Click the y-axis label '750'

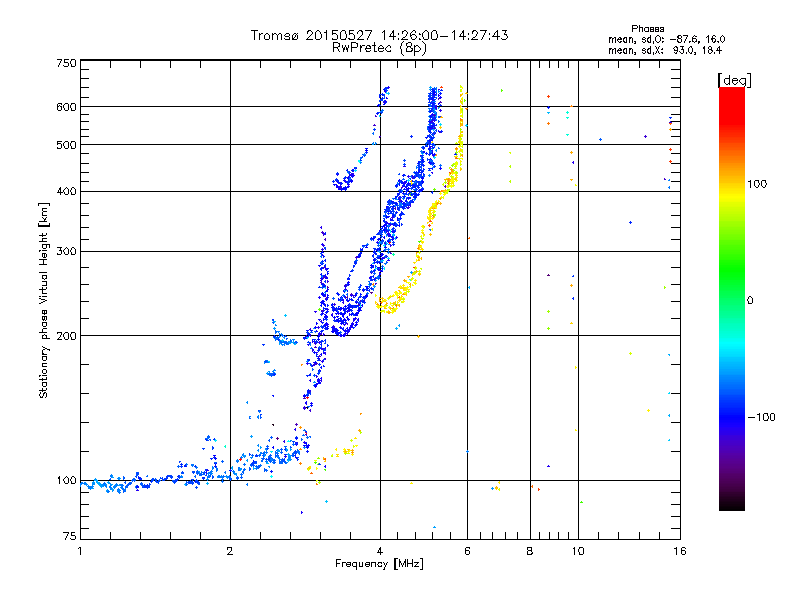click(x=66, y=63)
